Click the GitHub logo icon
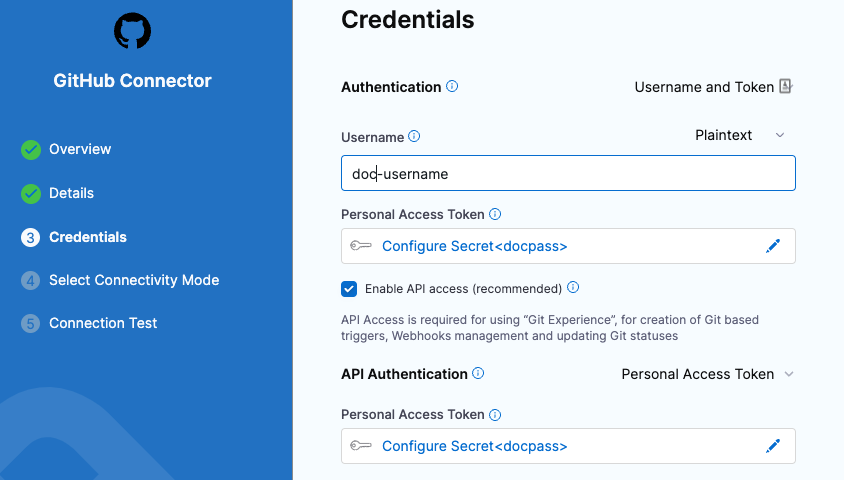Image resolution: width=844 pixels, height=480 pixels. pos(132,31)
